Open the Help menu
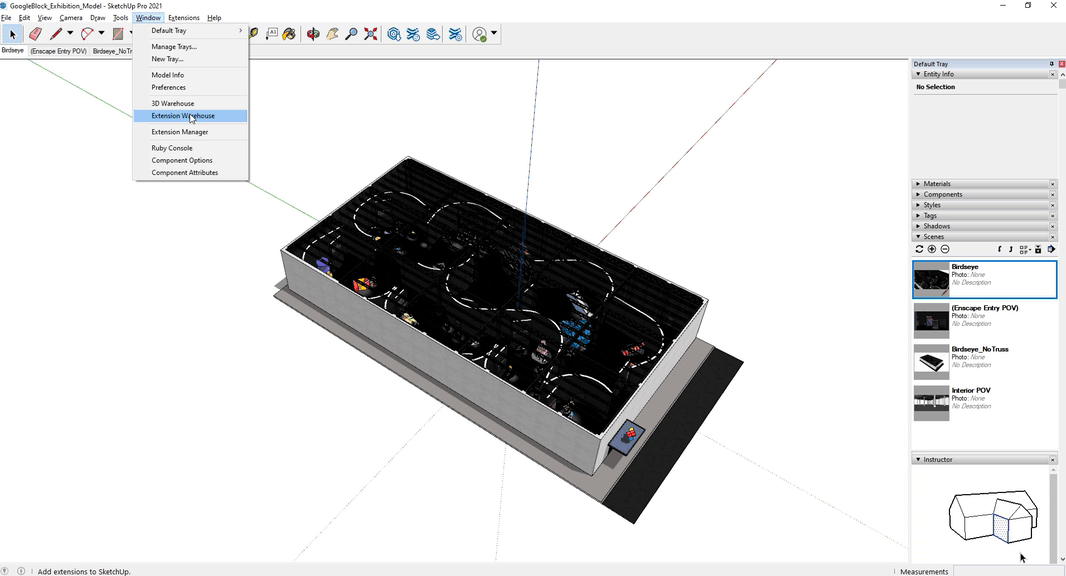This screenshot has height=576, width=1066. (214, 18)
